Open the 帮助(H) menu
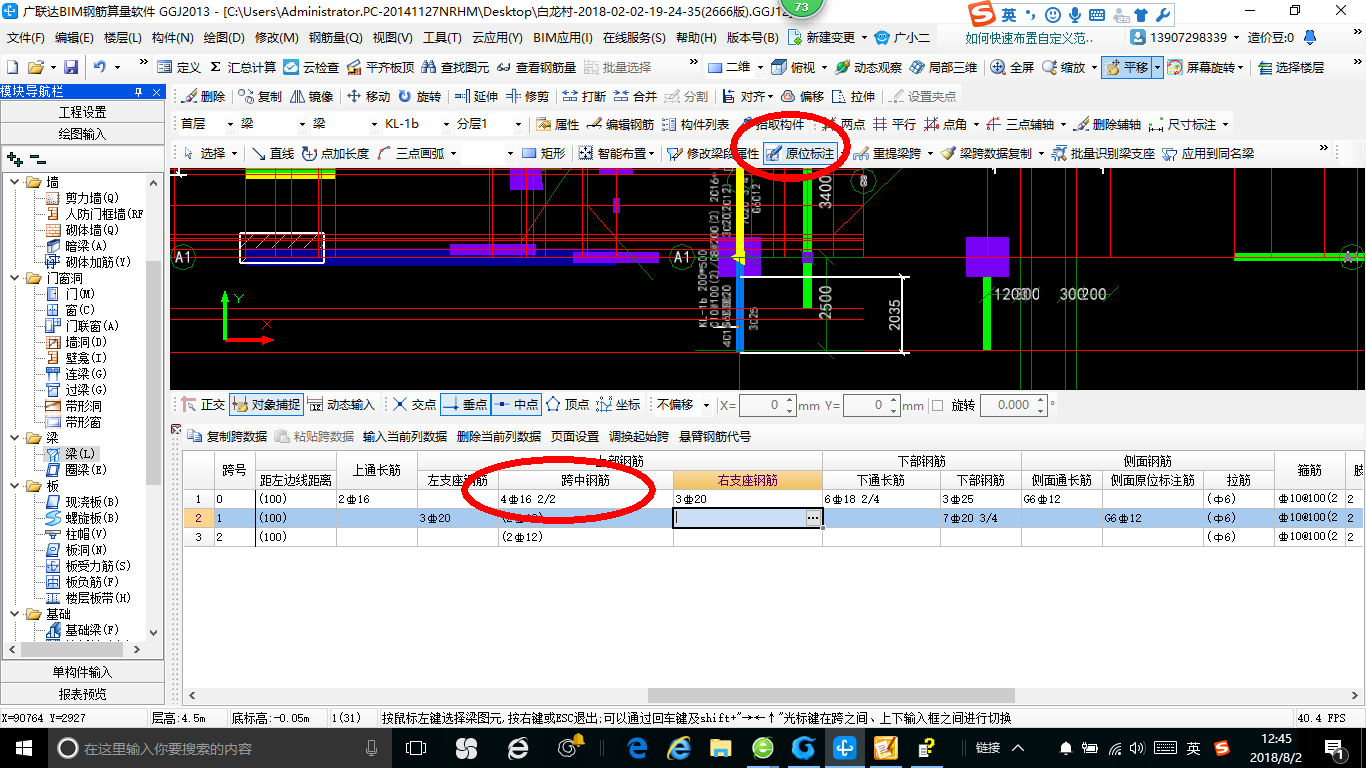Viewport: 1366px width, 768px height. [696, 37]
